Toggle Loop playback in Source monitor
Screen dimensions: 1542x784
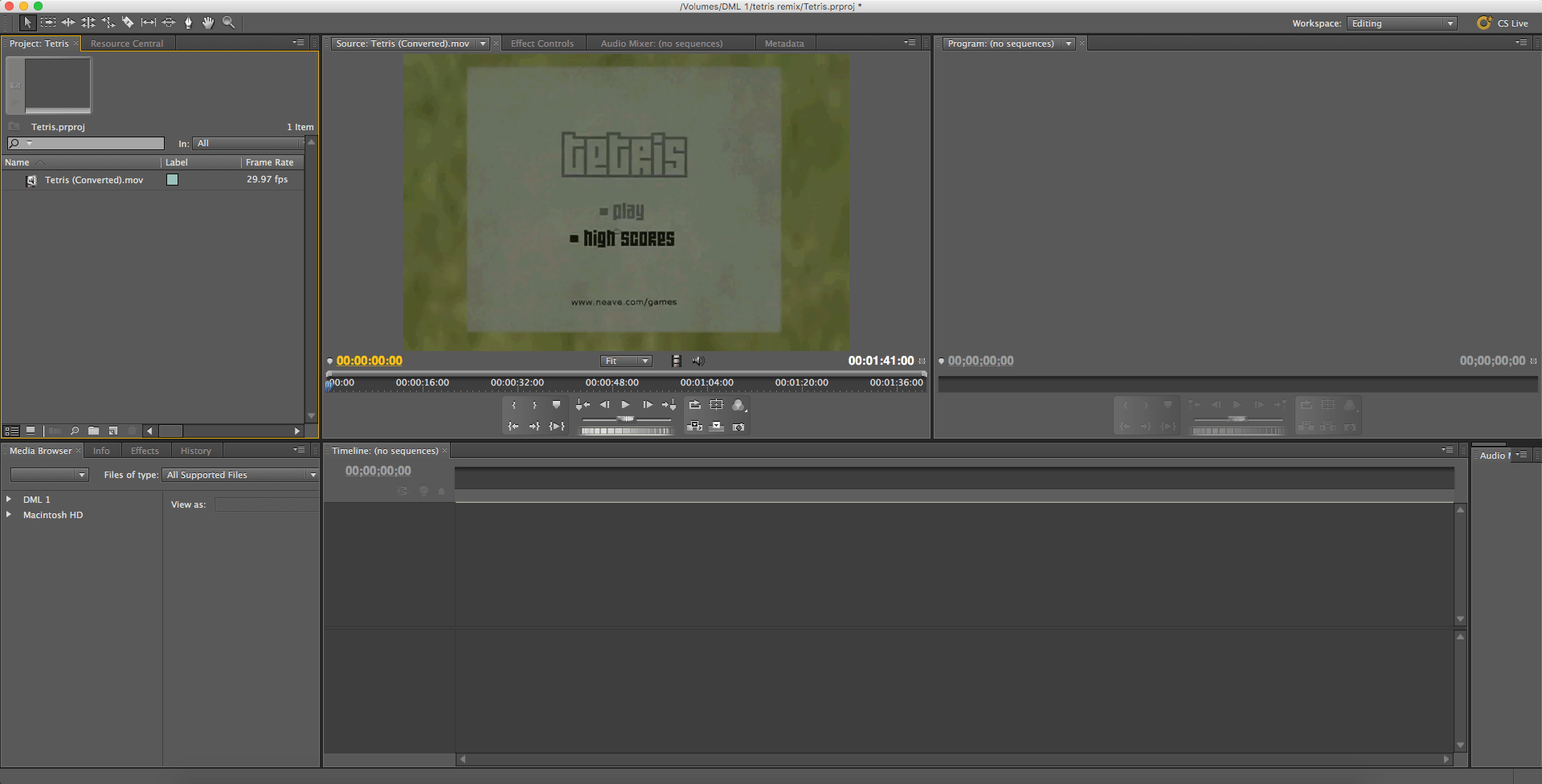(695, 405)
